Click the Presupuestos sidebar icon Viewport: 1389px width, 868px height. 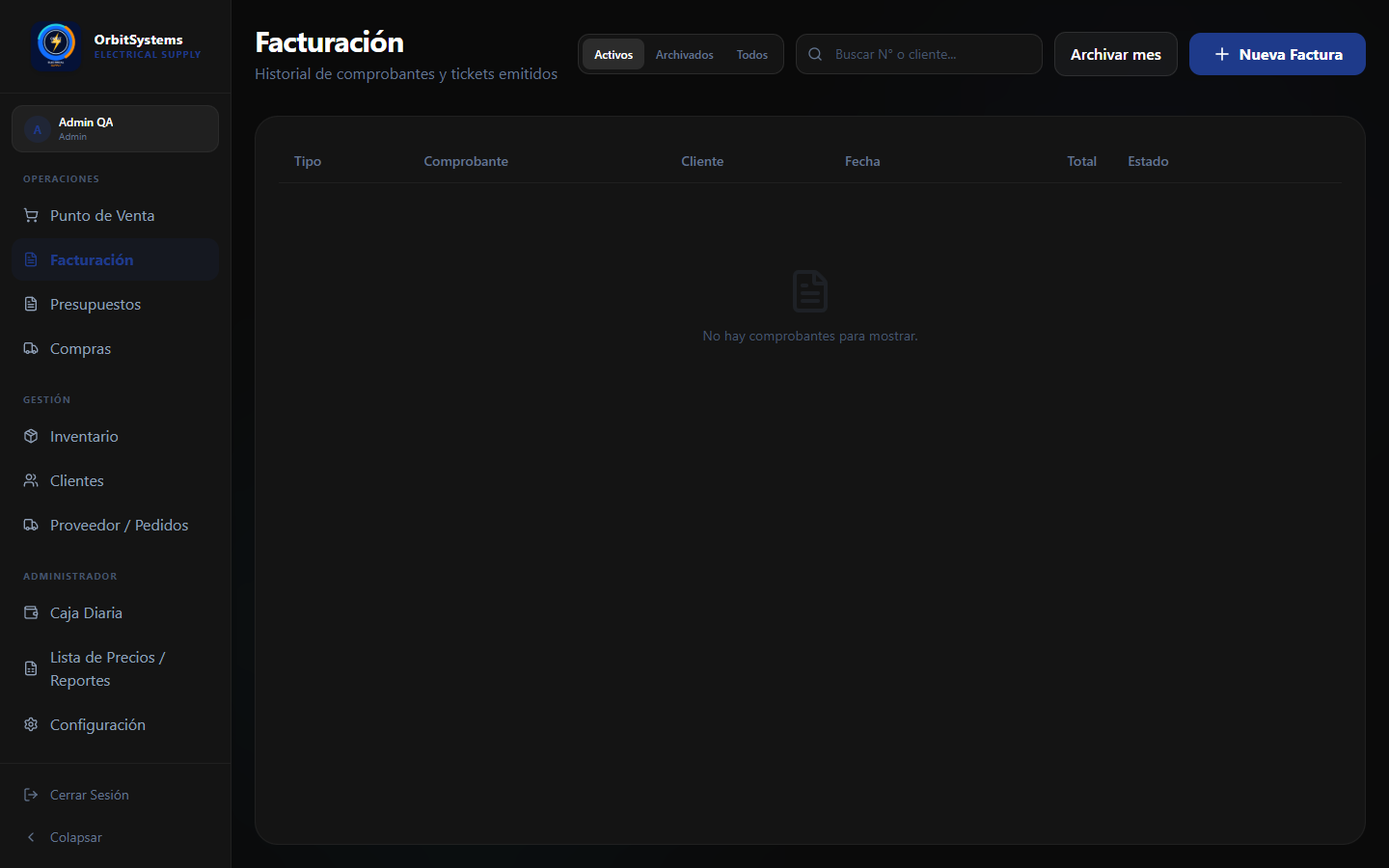pos(31,305)
